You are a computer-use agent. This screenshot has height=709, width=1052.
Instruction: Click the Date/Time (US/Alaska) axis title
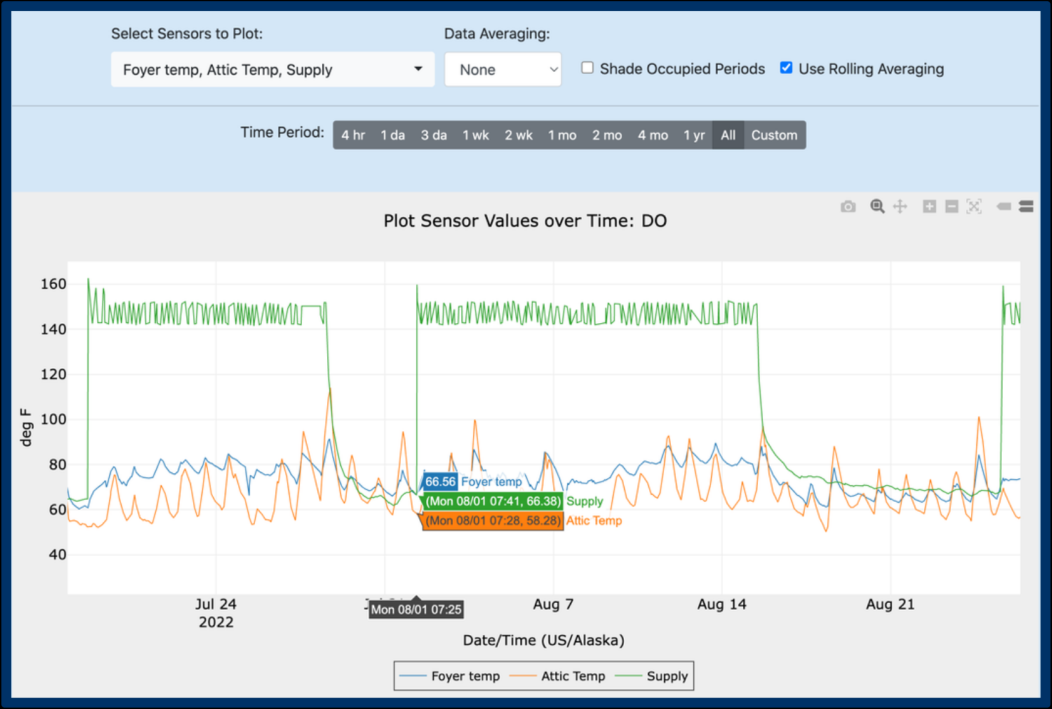click(543, 641)
